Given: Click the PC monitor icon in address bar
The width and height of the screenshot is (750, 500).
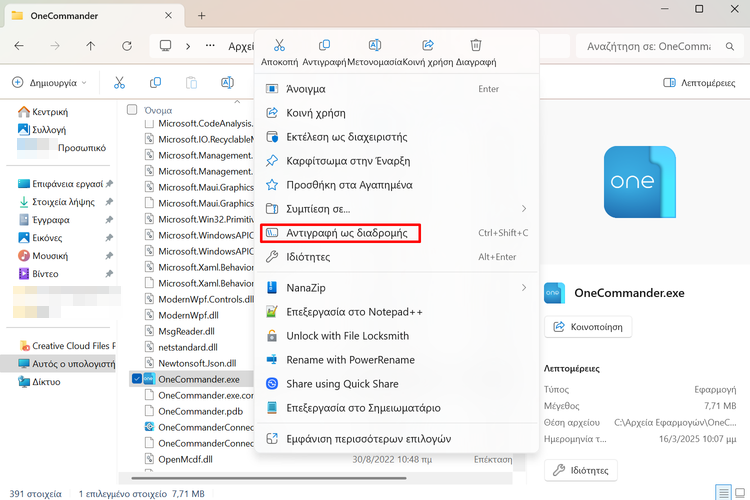Looking at the screenshot, I should click(165, 46).
